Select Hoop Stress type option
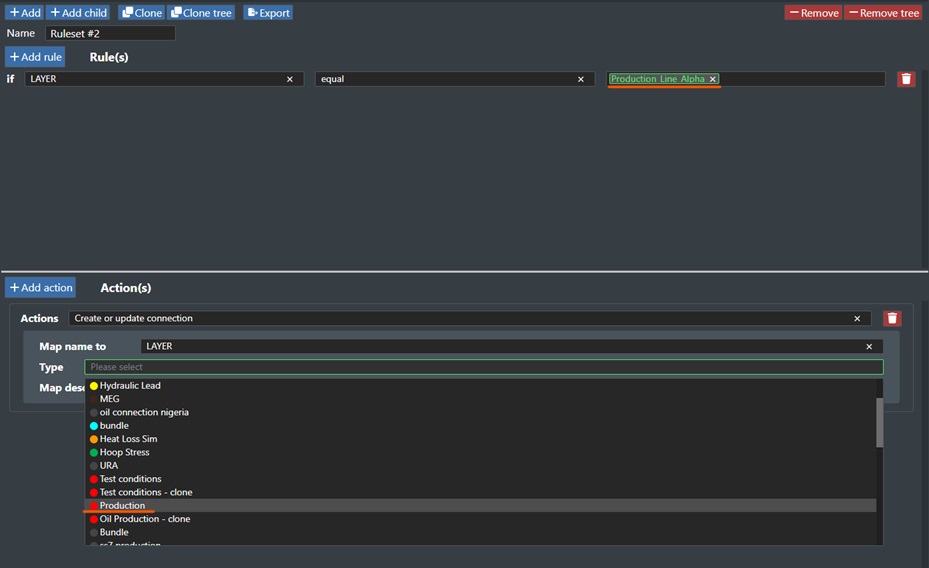Image resolution: width=929 pixels, height=568 pixels. 124,452
